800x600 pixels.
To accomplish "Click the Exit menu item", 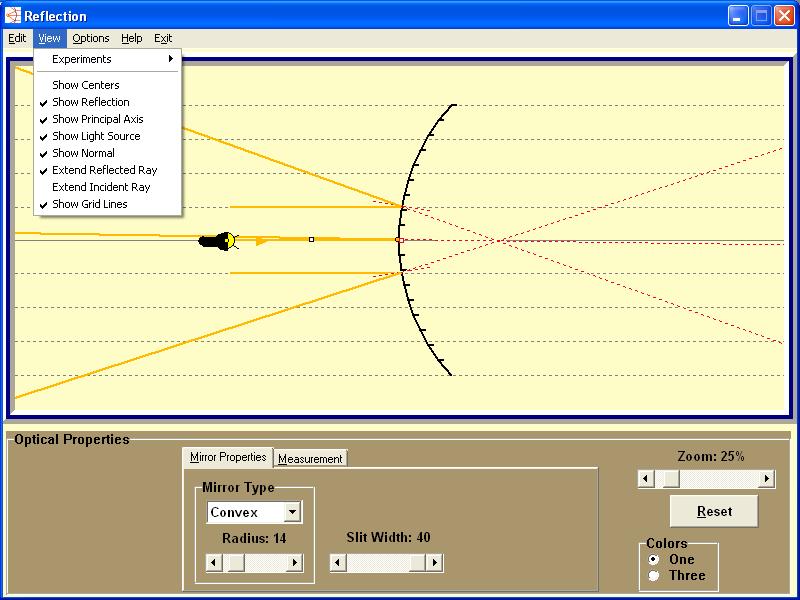I will [163, 38].
